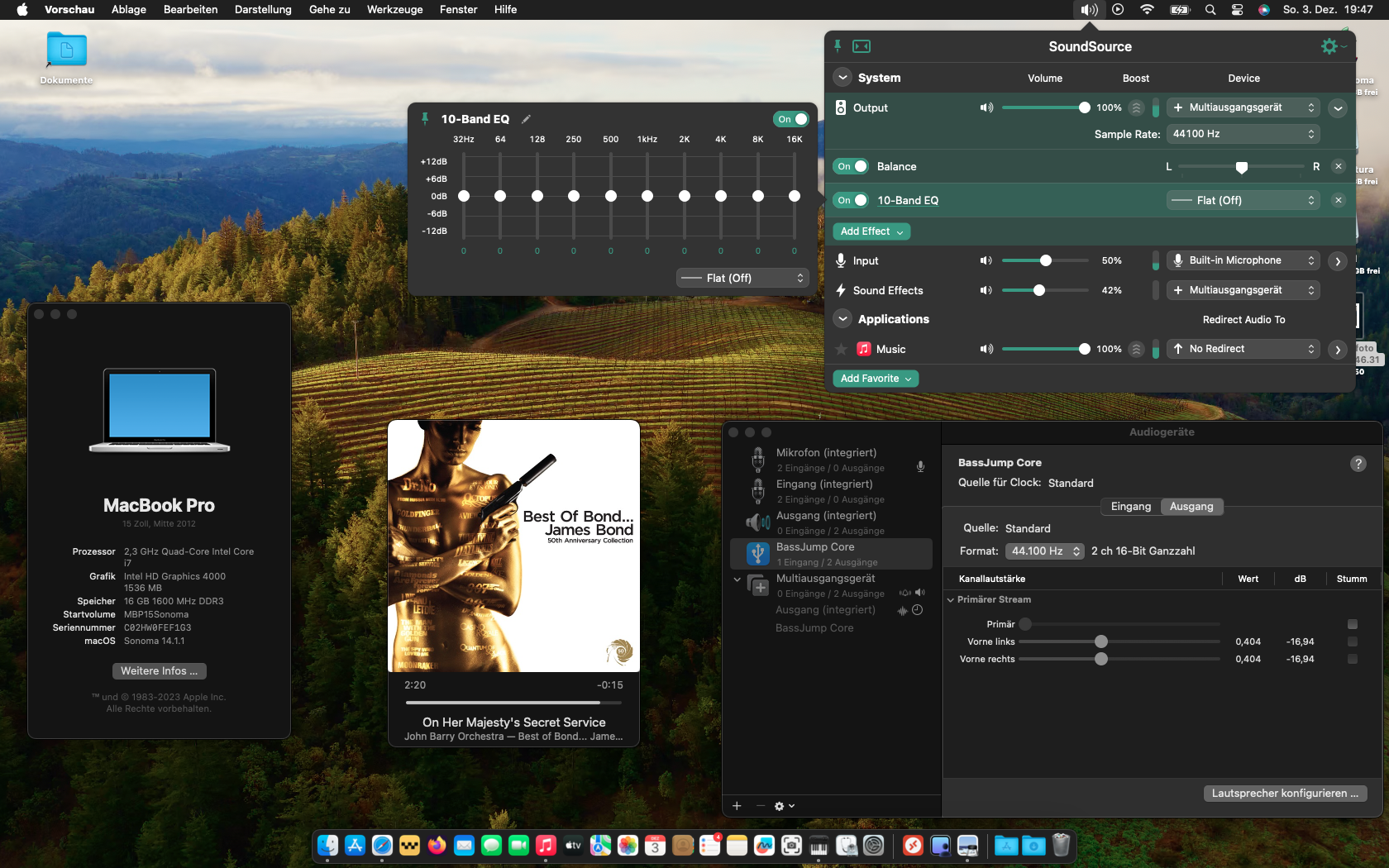Click the Add Effect button
This screenshot has width=1389, height=868.
(871, 231)
